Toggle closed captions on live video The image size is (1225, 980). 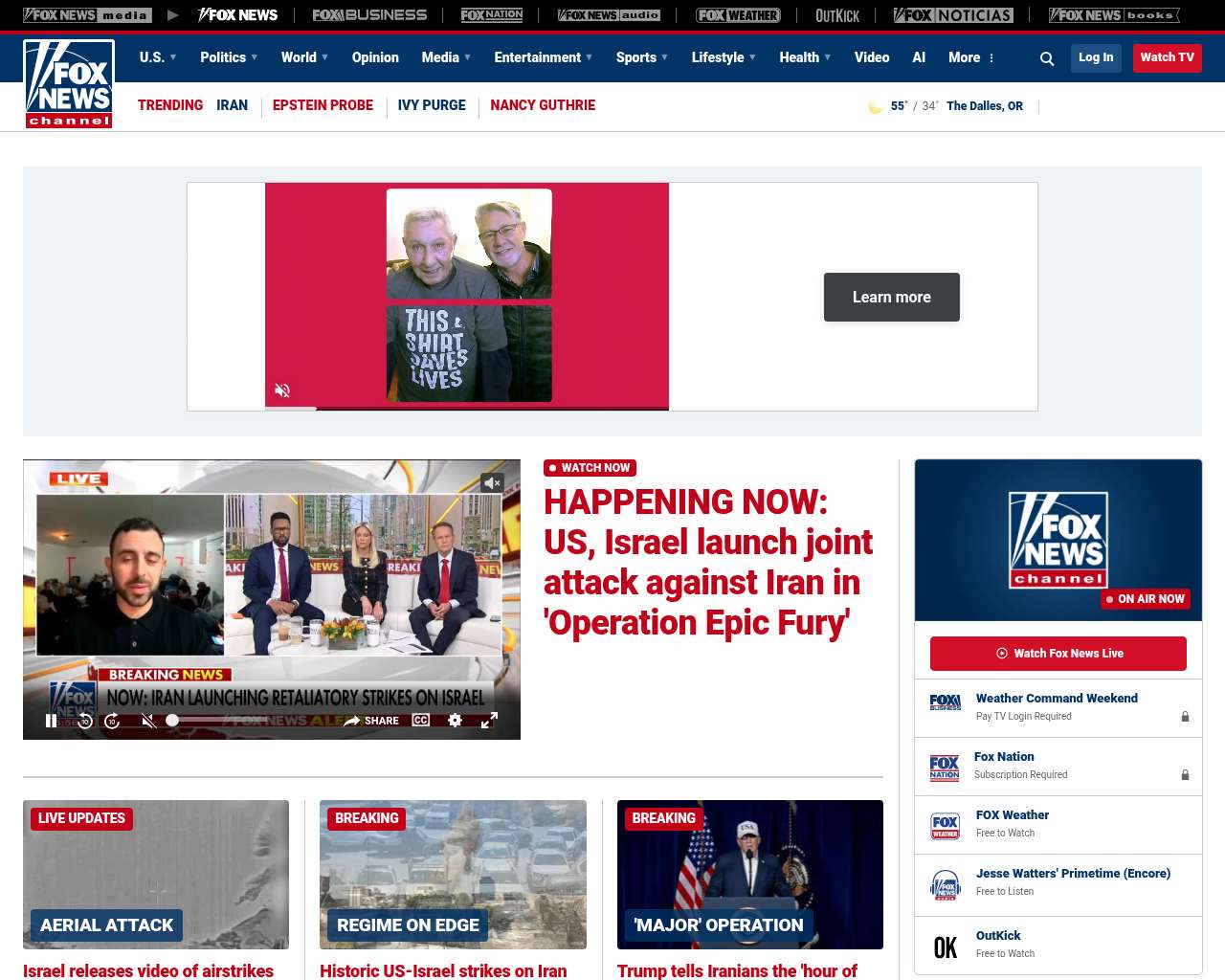(421, 721)
